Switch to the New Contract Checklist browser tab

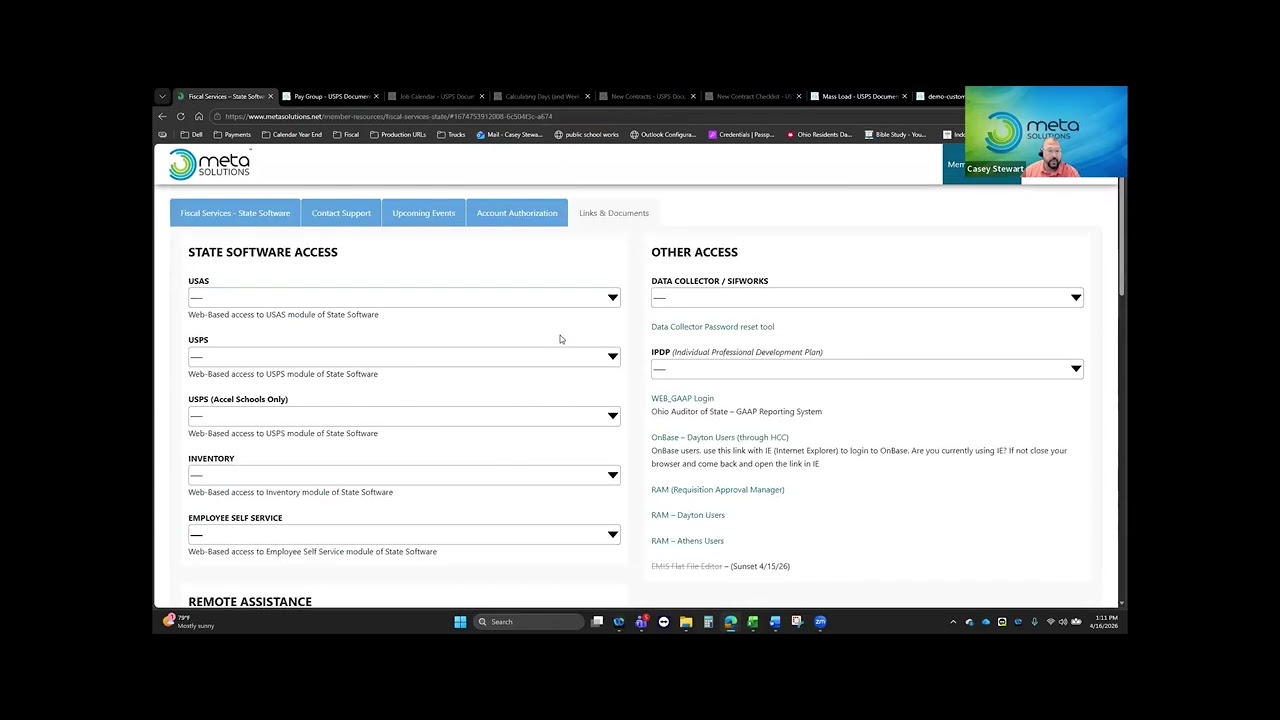(753, 96)
